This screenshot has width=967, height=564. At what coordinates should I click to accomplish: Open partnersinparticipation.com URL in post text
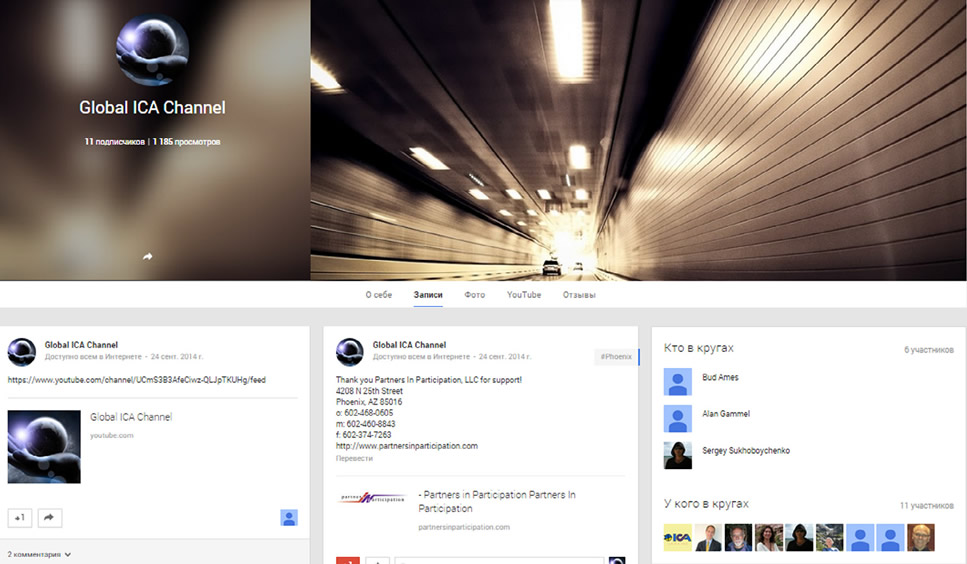pyautogui.click(x=407, y=446)
